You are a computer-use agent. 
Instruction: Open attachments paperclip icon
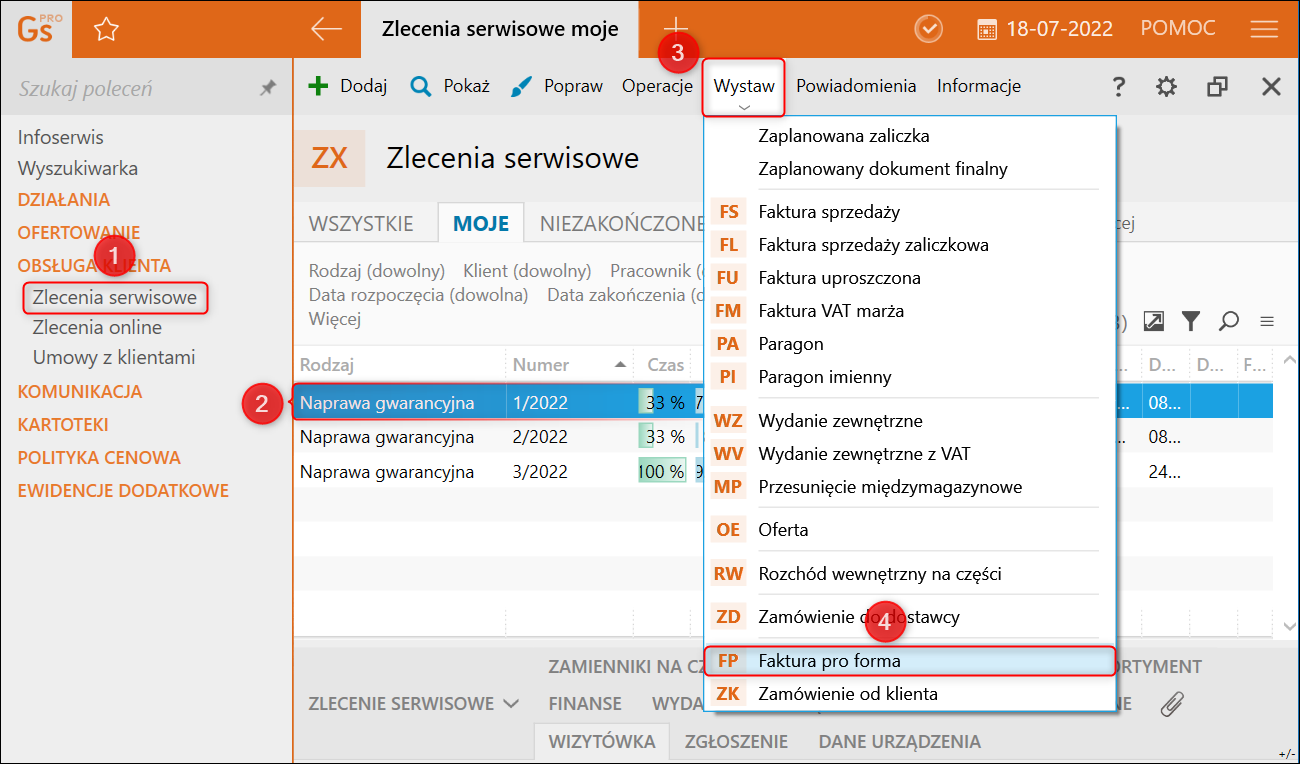click(x=1171, y=704)
